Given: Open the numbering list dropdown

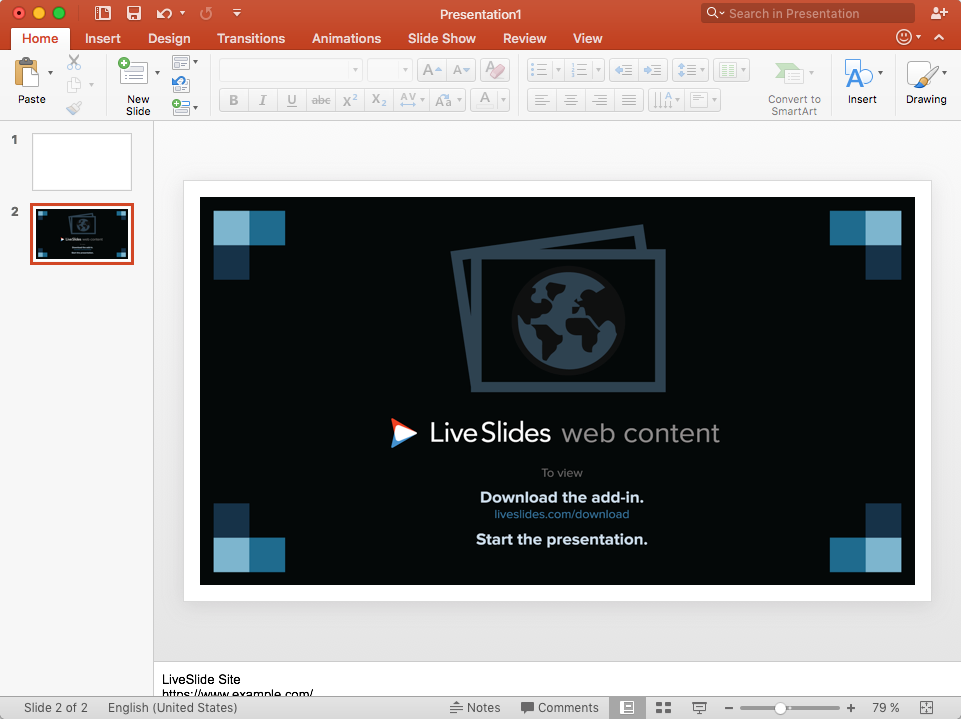Looking at the screenshot, I should (598, 70).
